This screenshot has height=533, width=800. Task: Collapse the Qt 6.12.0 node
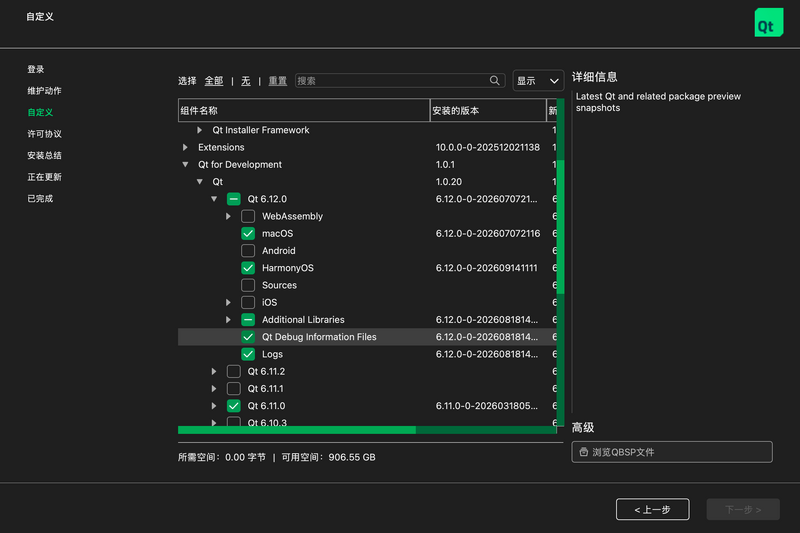click(x=214, y=199)
